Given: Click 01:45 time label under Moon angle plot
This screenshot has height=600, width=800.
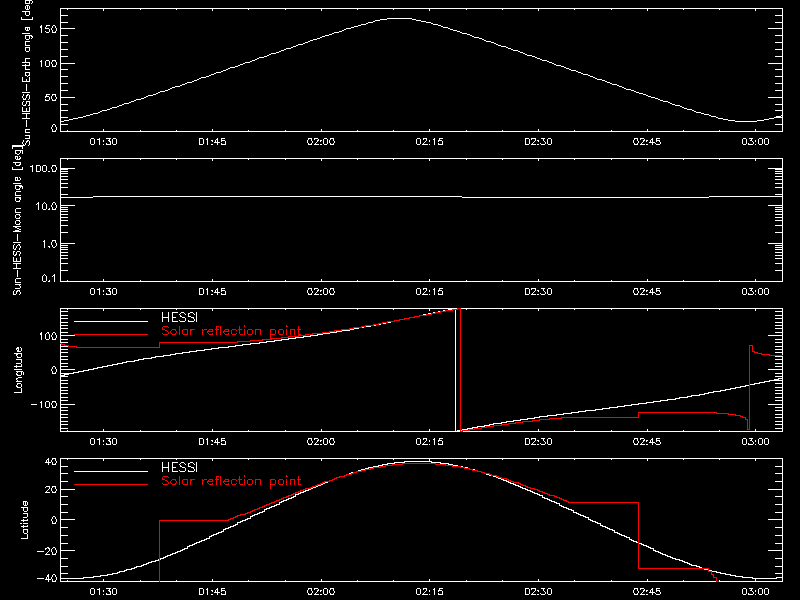Looking at the screenshot, I should 212,292.
